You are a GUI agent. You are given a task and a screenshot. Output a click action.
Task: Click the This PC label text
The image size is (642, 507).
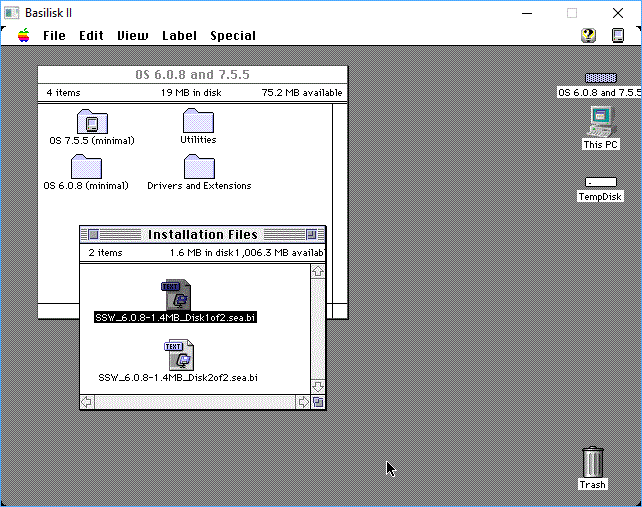(x=601, y=145)
